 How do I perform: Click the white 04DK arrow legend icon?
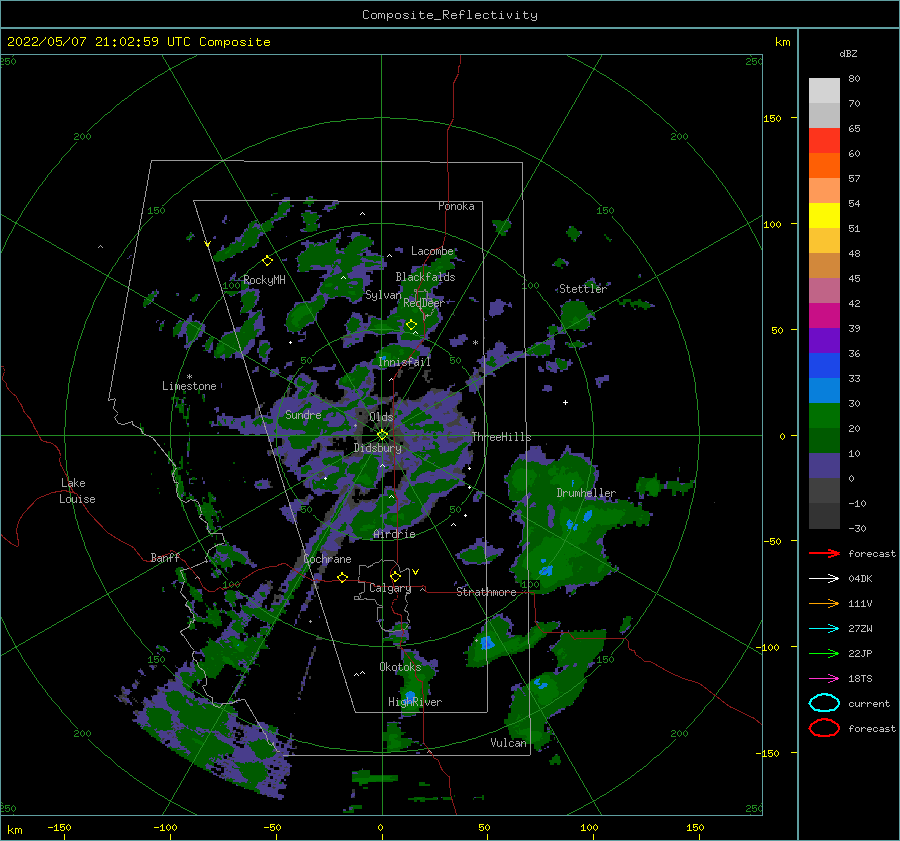[824, 578]
